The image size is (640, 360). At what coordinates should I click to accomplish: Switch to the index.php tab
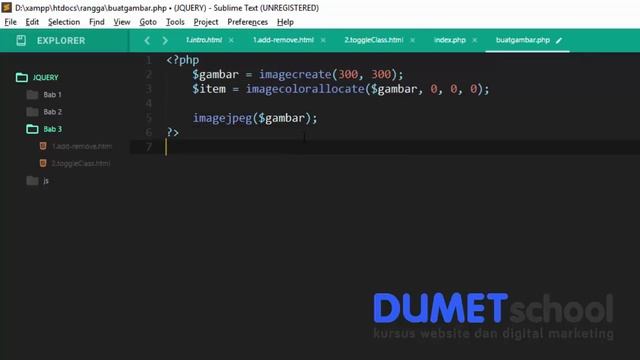coord(449,40)
